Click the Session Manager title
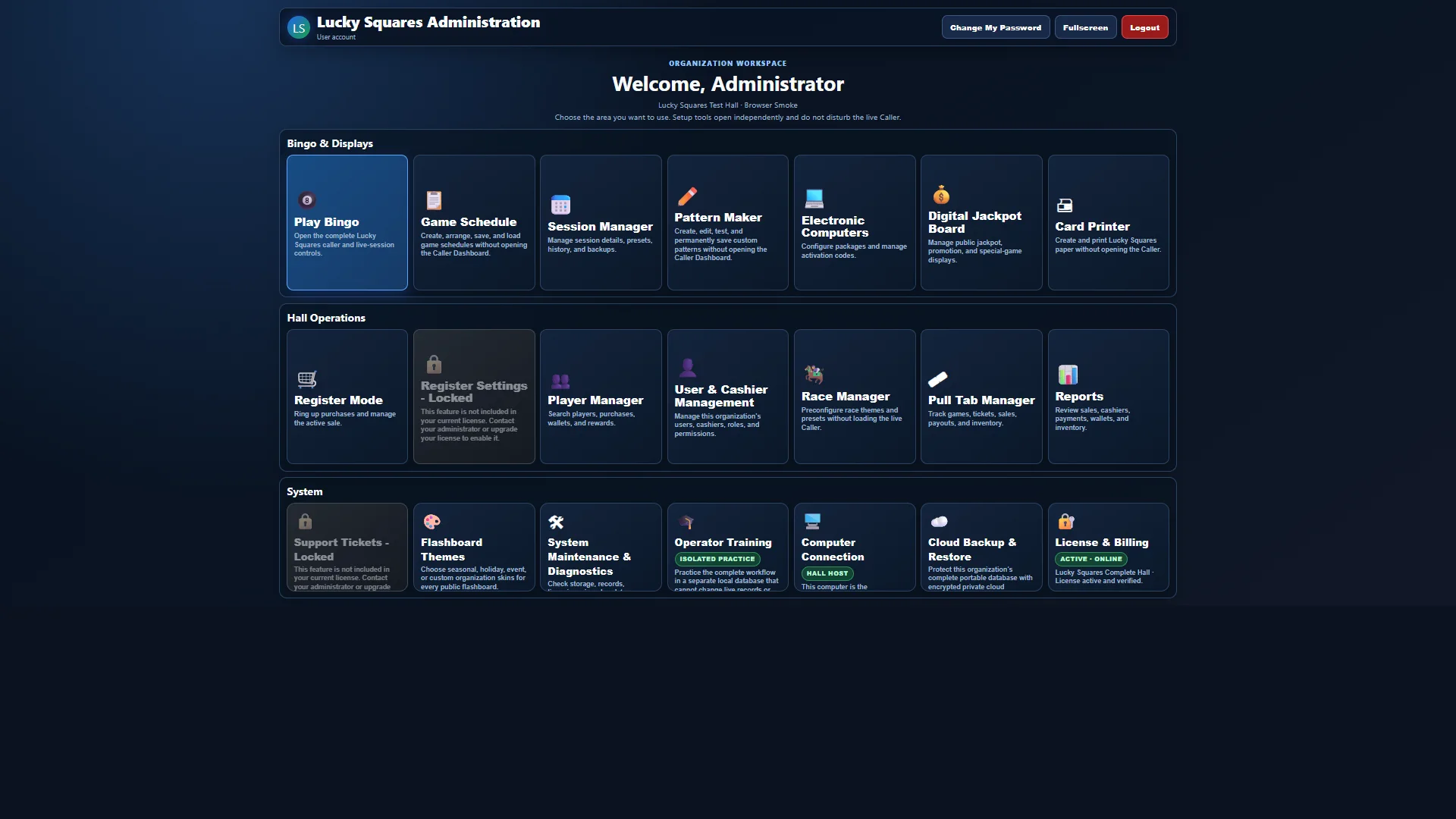Image resolution: width=1456 pixels, height=819 pixels. (600, 227)
